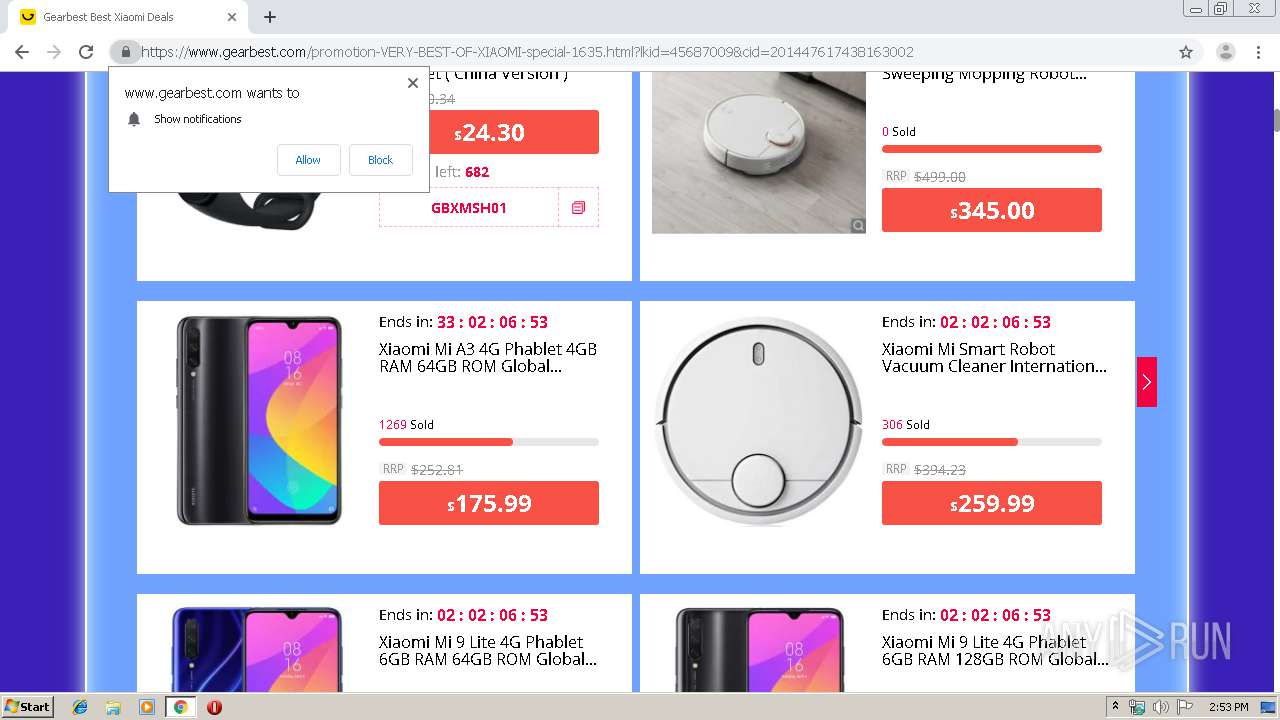Screen dimensions: 1280x720
Task: Open a new browser tab
Action: coord(270,17)
